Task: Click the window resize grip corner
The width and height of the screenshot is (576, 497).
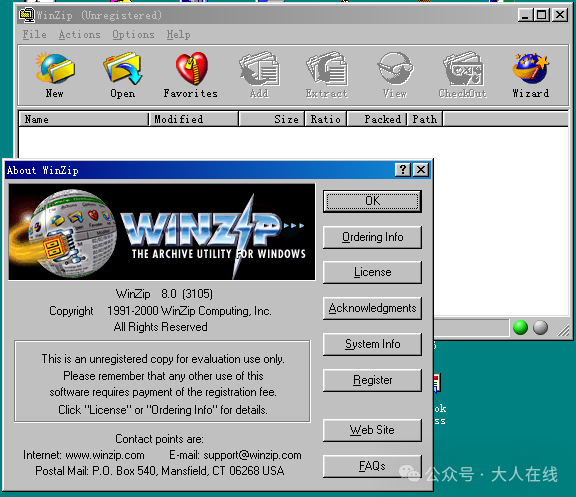Action: tap(563, 330)
